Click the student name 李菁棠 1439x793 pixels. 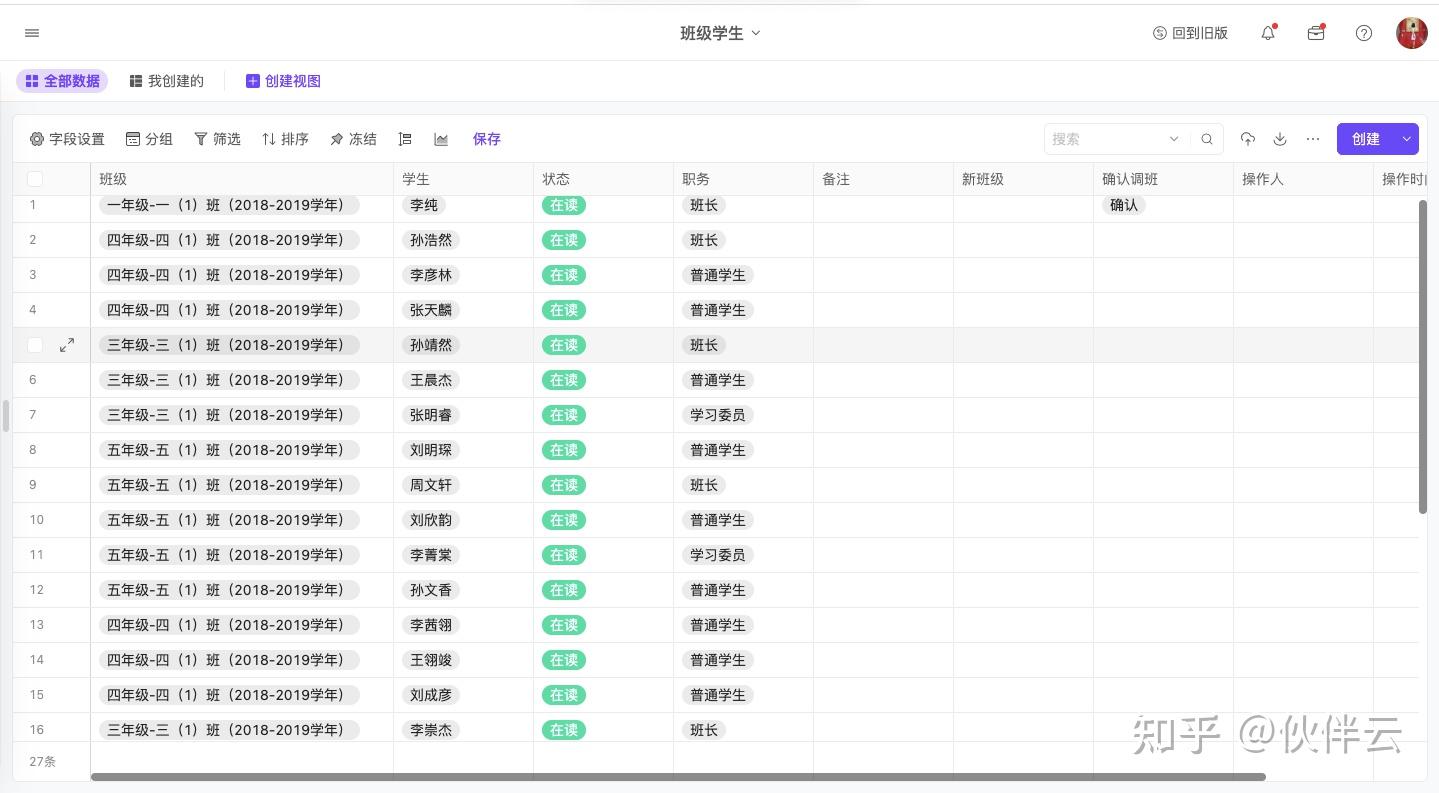pyautogui.click(x=431, y=555)
